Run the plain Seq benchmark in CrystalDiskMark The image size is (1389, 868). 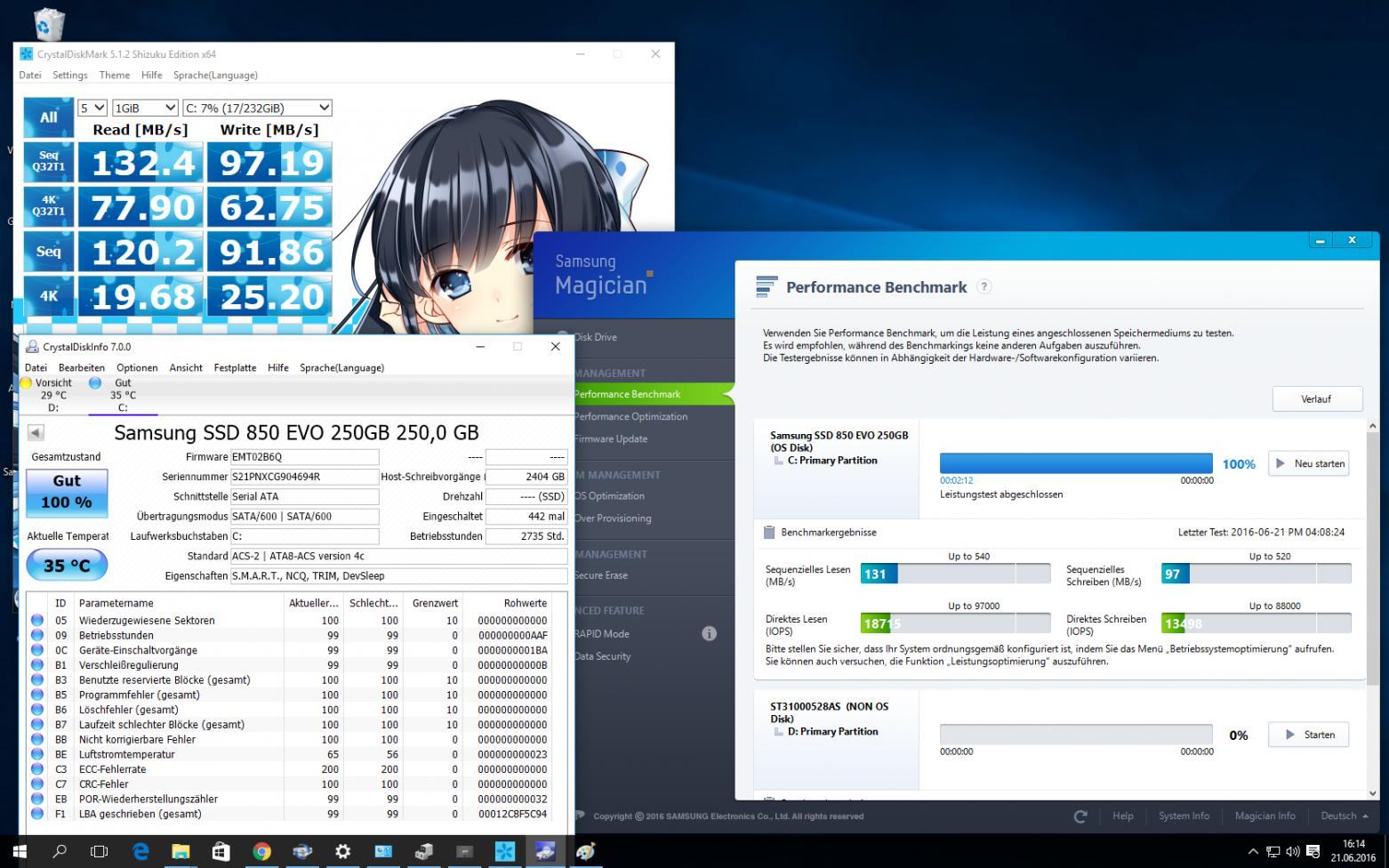tap(48, 252)
